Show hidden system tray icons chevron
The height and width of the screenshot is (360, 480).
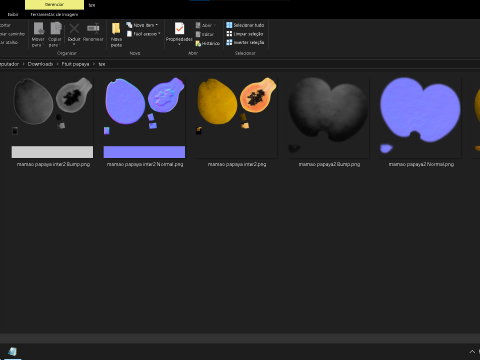click(x=472, y=352)
